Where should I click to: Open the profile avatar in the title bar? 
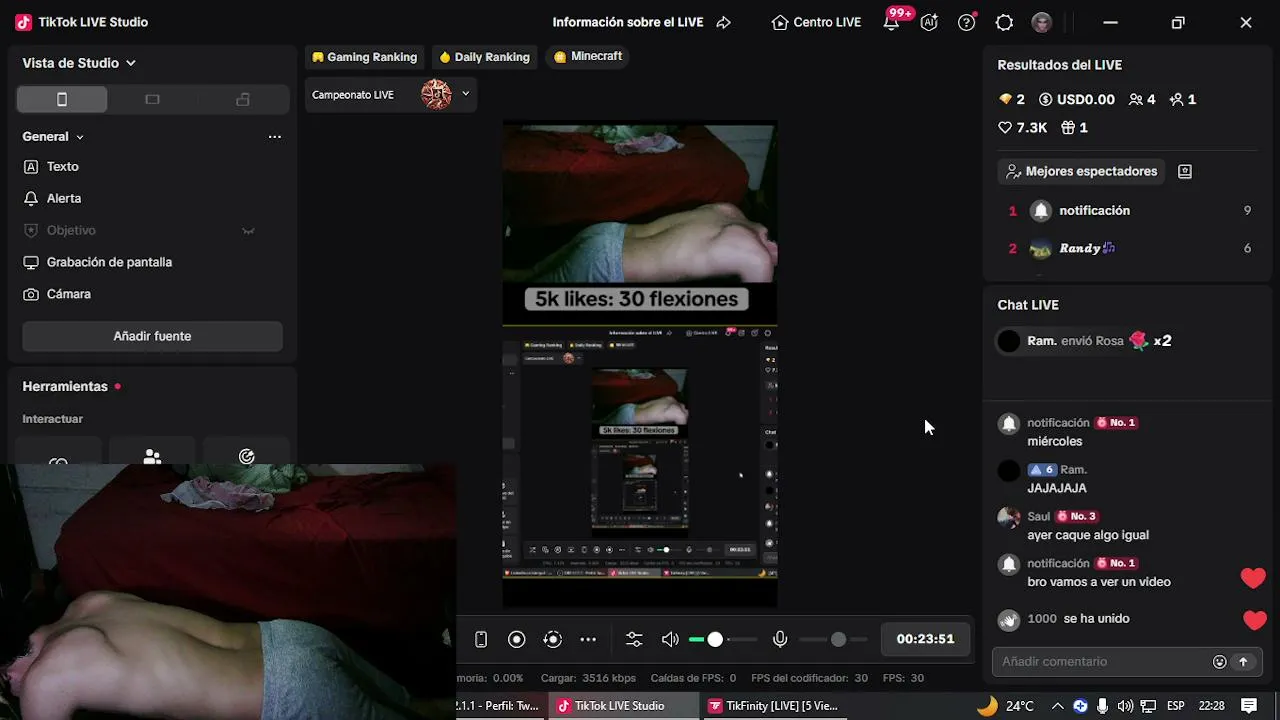(x=1042, y=22)
